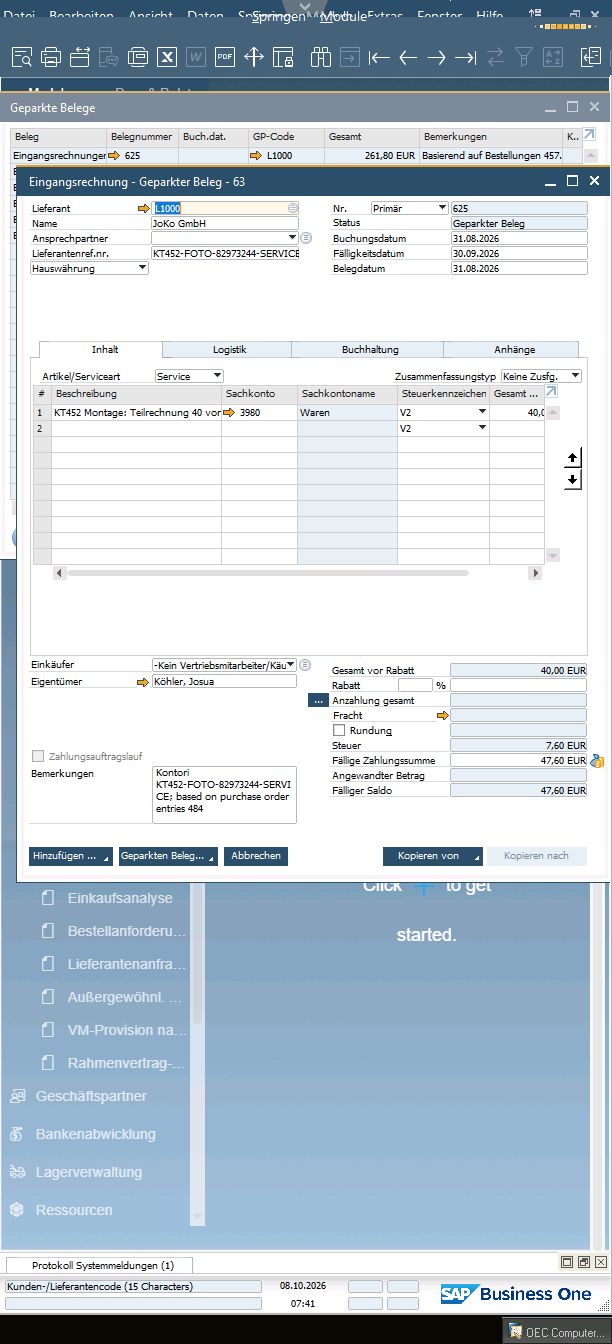Click the Lieferantenref.nr. input field
Screen dimensions: 612x1344
224,253
